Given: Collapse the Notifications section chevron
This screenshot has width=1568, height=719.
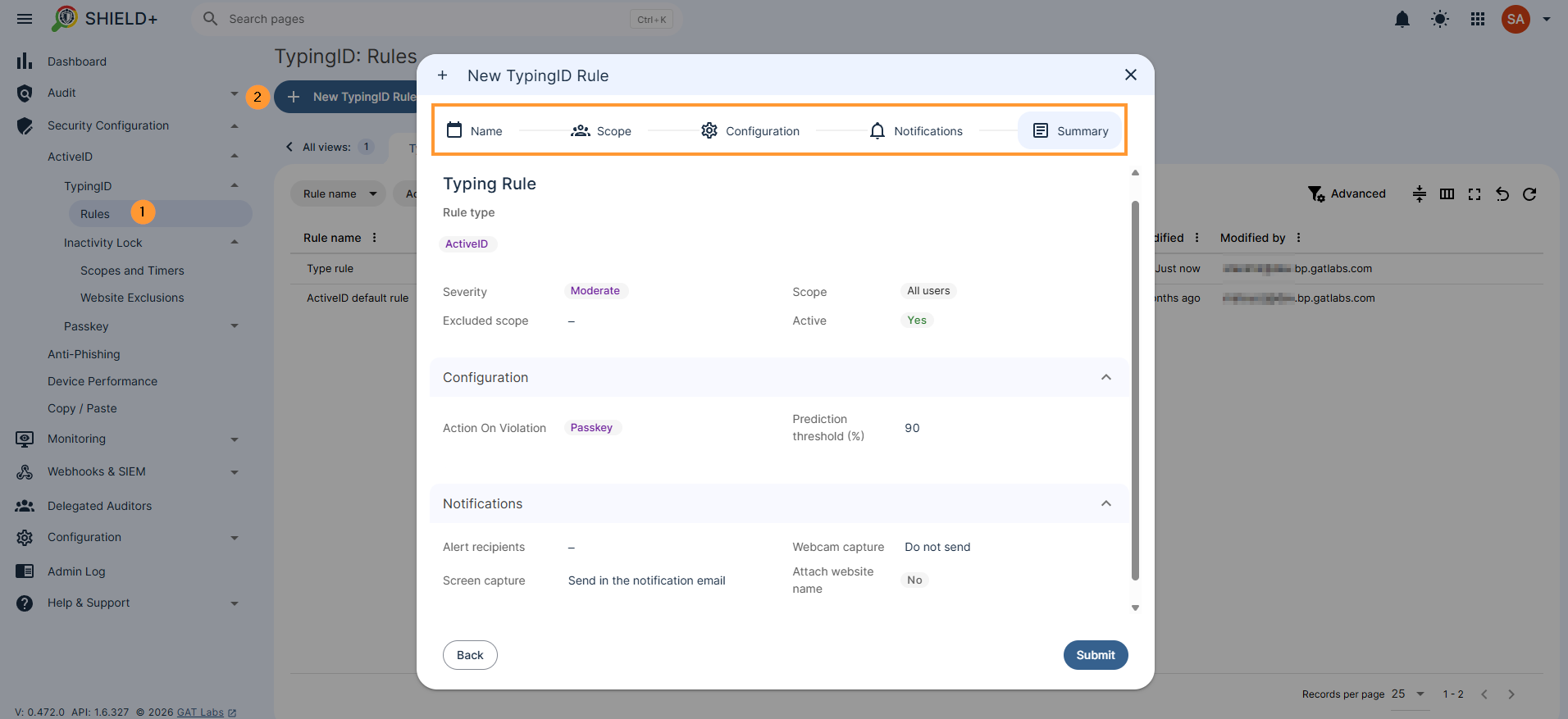Looking at the screenshot, I should pos(1106,503).
